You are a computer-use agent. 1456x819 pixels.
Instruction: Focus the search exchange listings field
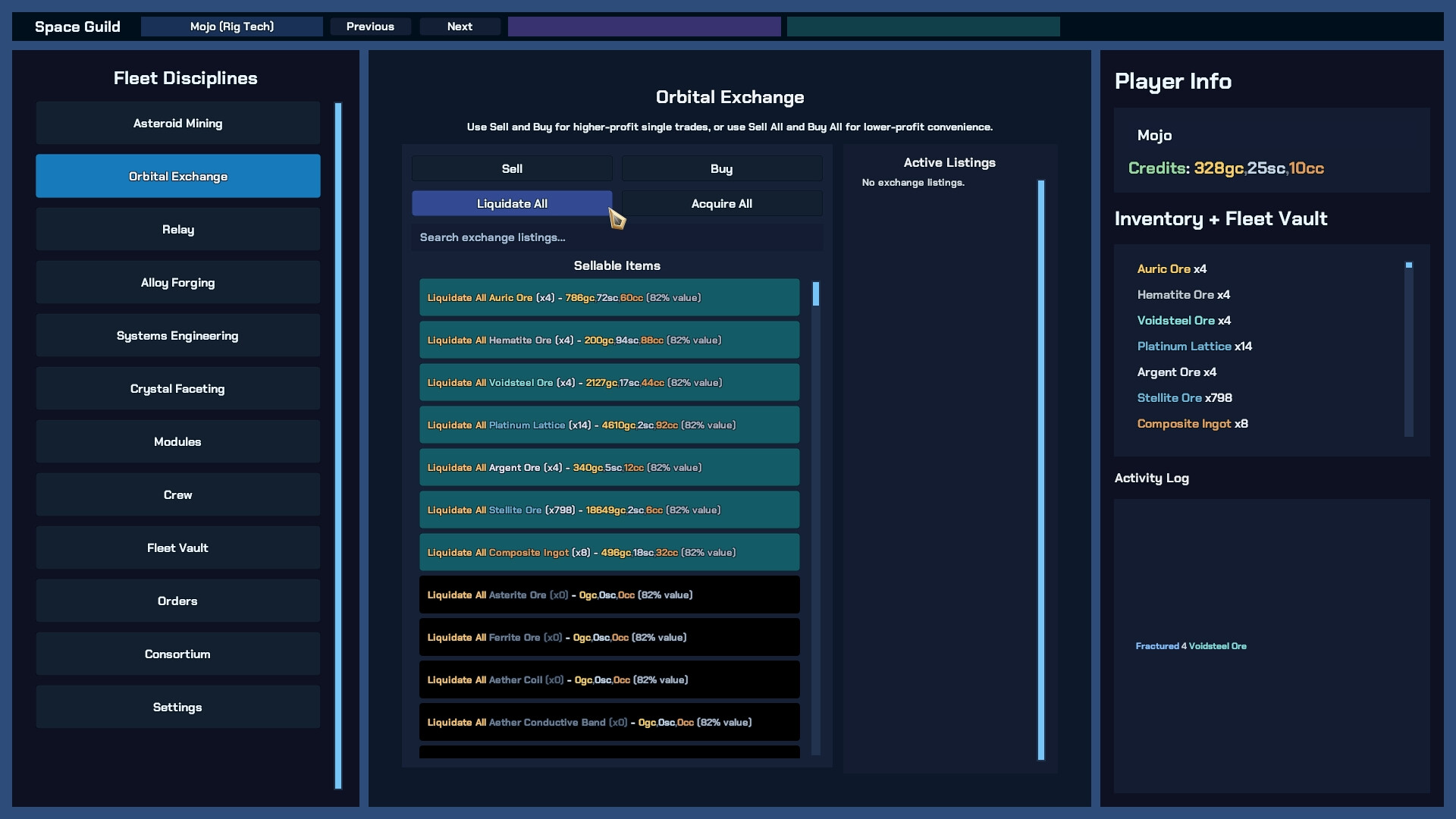click(x=616, y=237)
